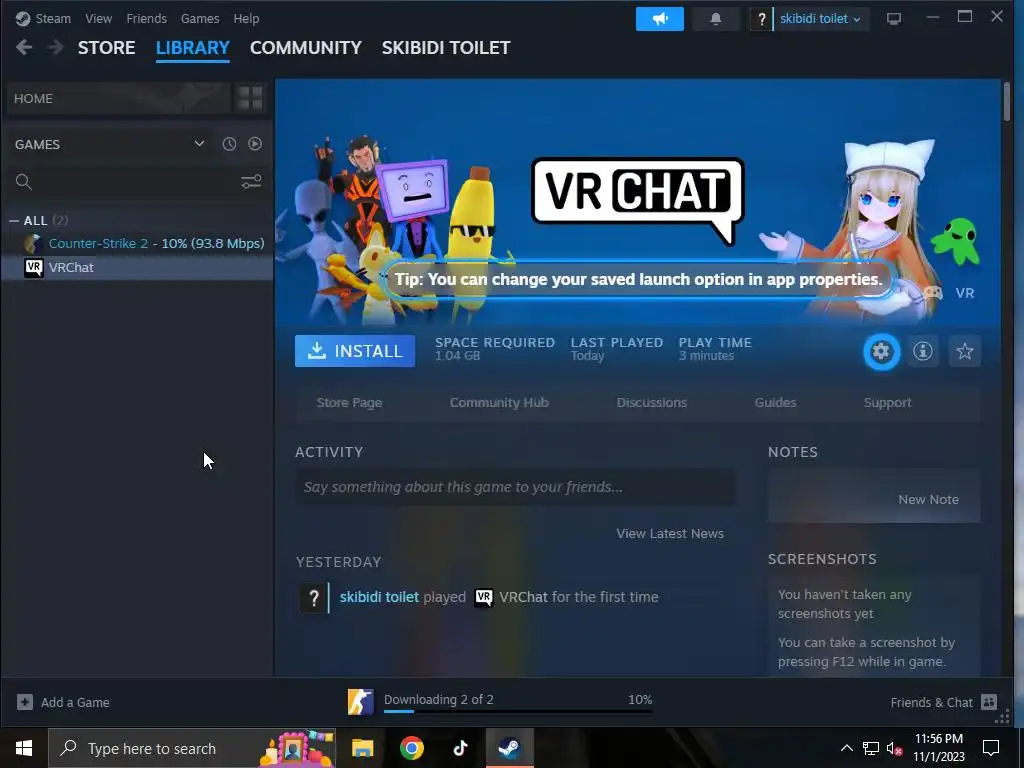Click the muted volume tray icon
Image resolution: width=1024 pixels, height=768 pixels.
pyautogui.click(x=894, y=748)
